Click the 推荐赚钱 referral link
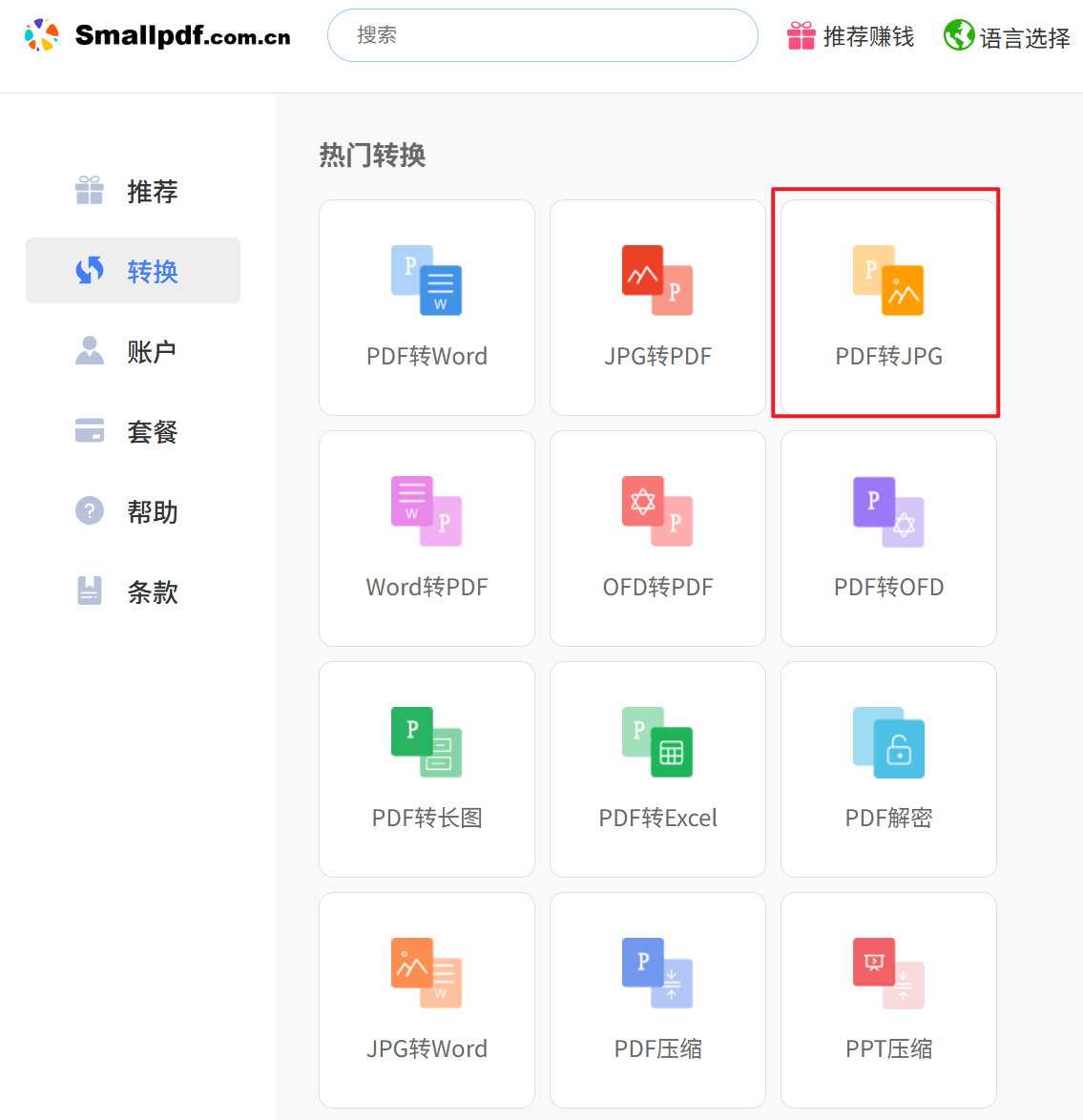This screenshot has height=1120, width=1083. tap(849, 37)
